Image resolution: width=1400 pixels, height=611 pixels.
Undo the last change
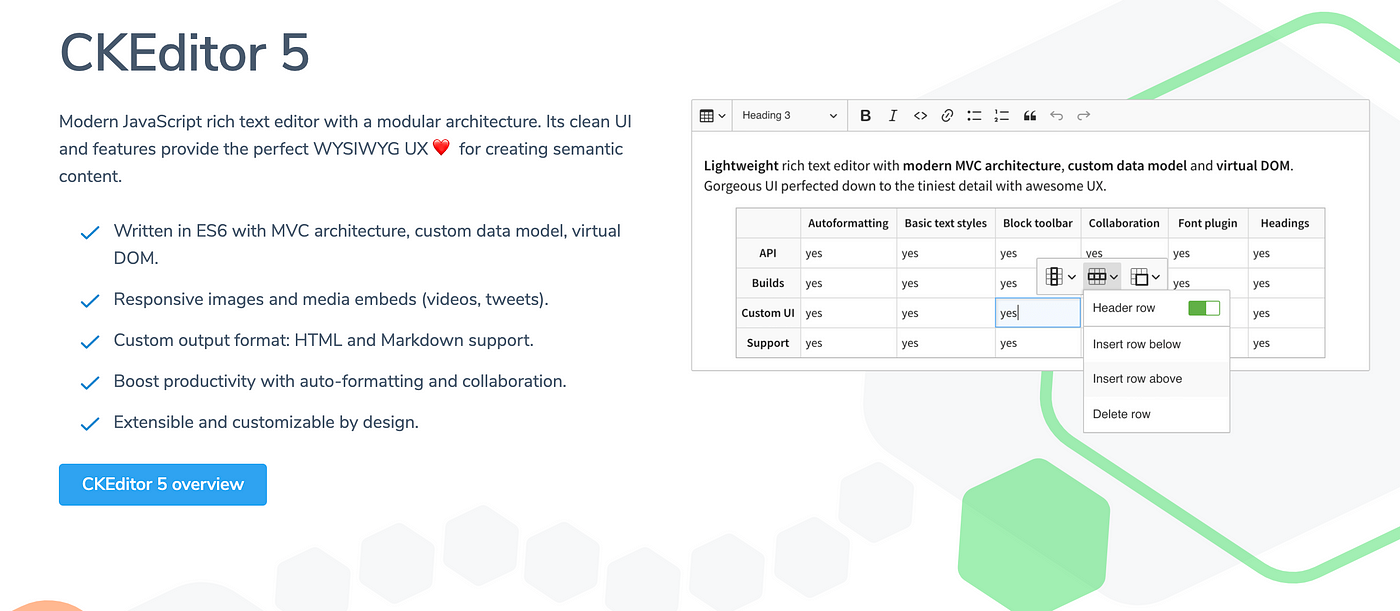1056,116
